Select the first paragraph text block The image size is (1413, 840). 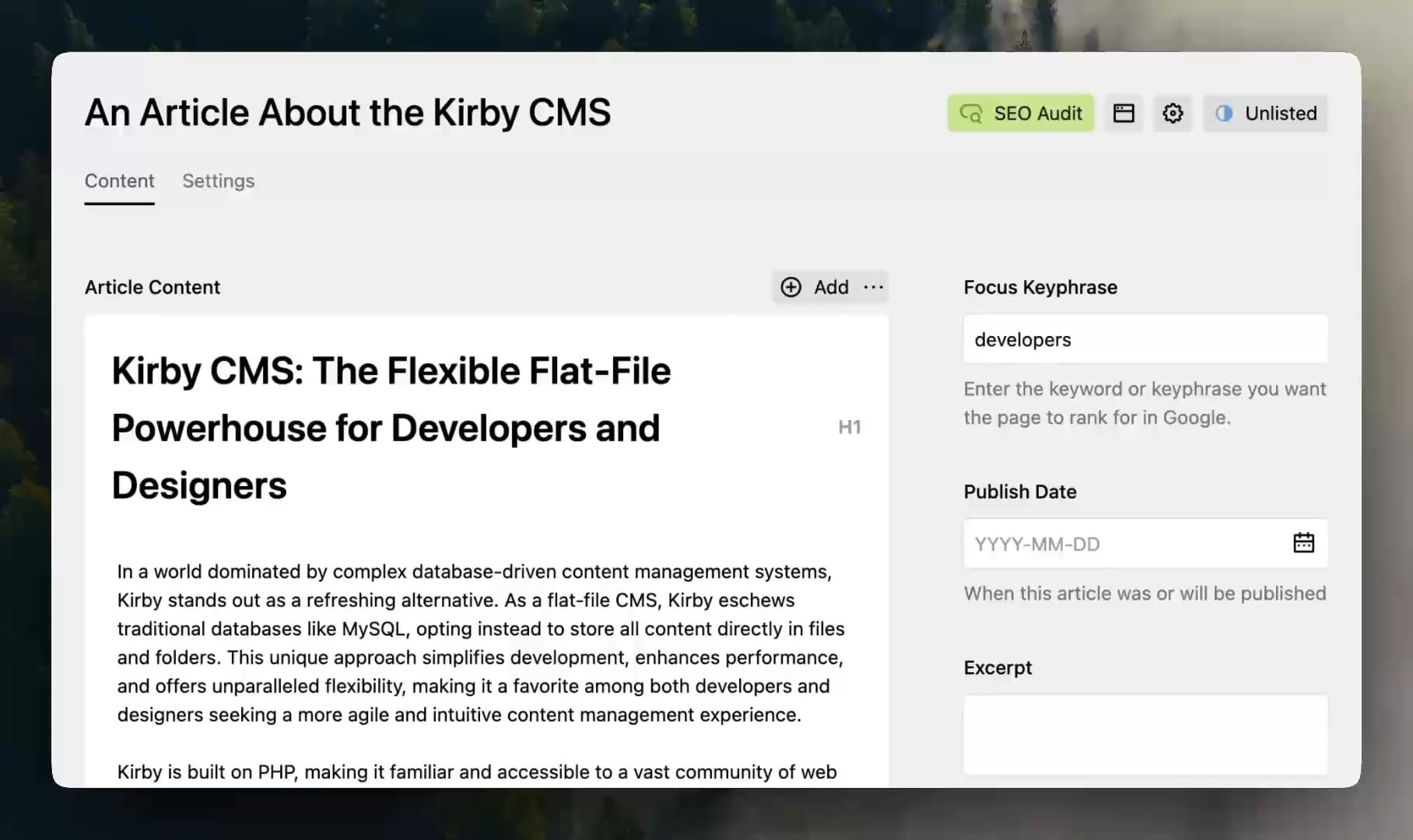(x=480, y=642)
